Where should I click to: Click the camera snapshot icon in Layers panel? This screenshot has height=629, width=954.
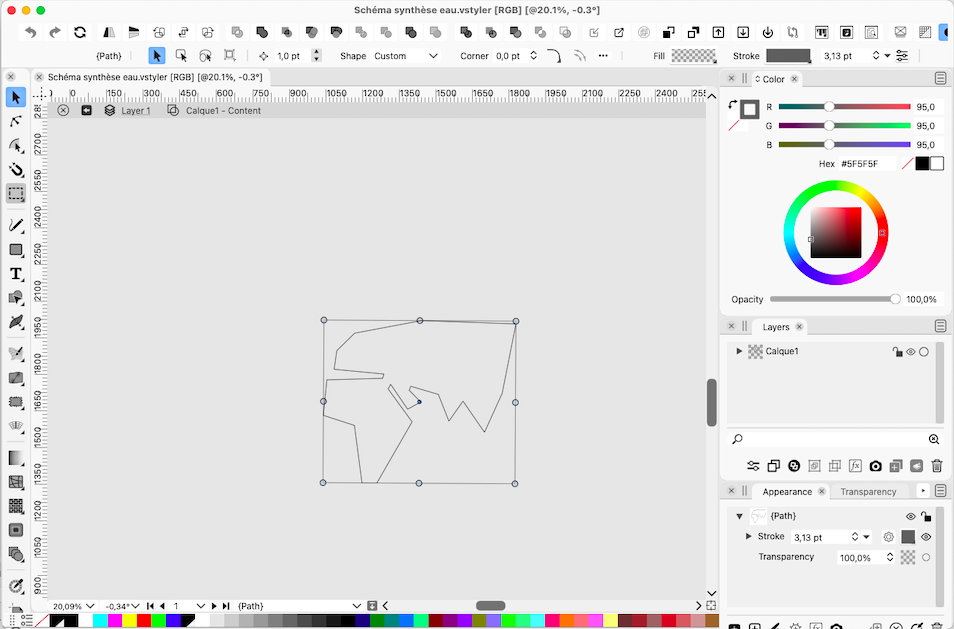pyautogui.click(x=875, y=466)
